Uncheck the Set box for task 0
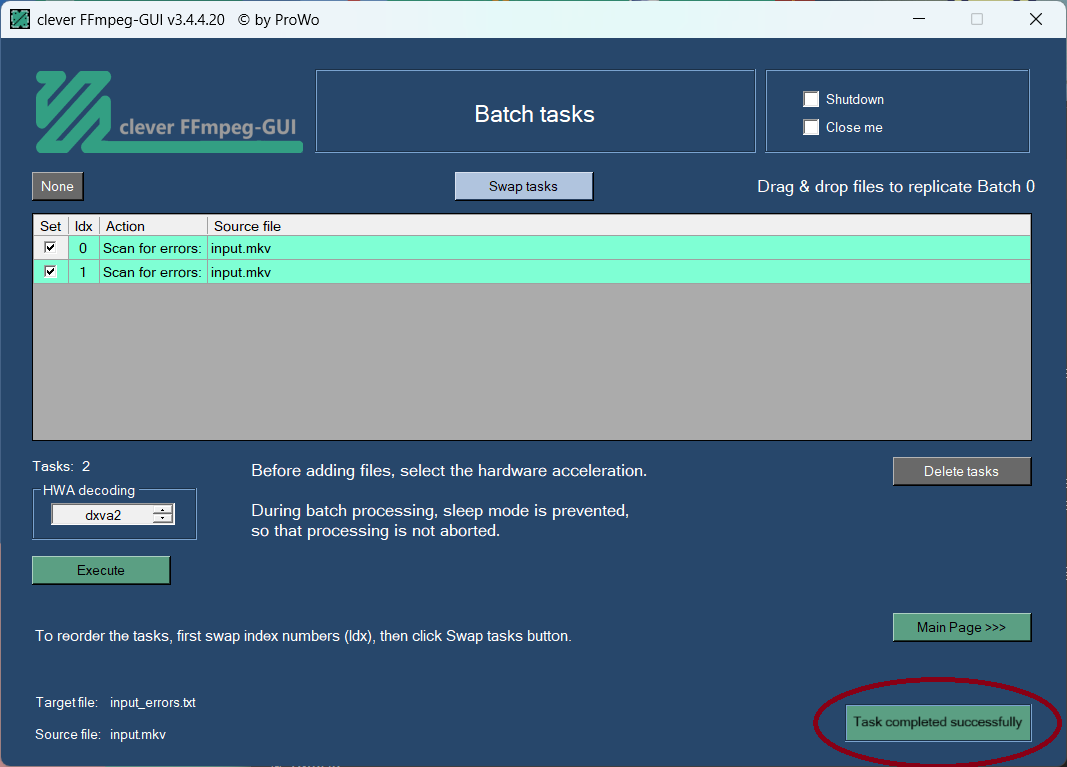The width and height of the screenshot is (1067, 767). (50, 247)
